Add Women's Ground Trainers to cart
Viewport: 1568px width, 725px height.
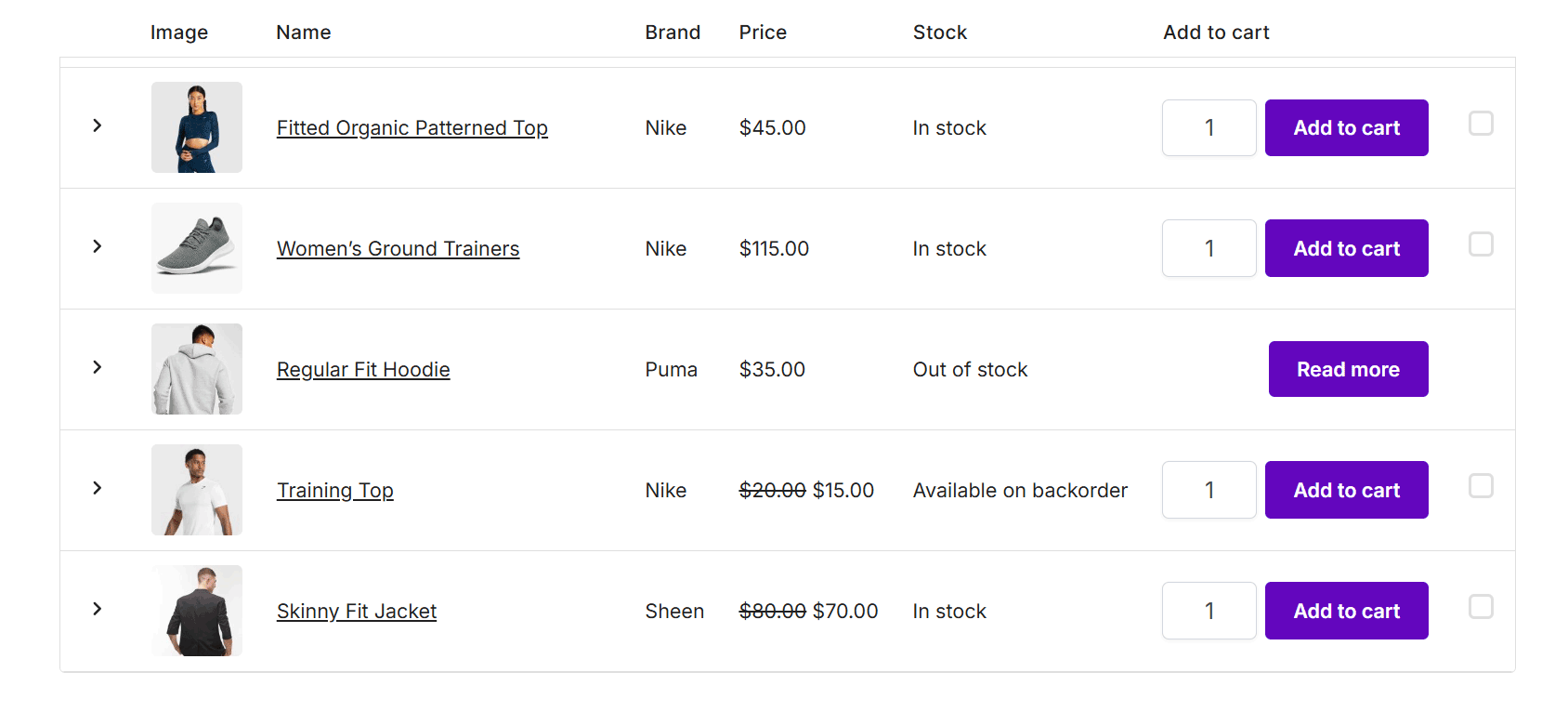click(x=1346, y=248)
